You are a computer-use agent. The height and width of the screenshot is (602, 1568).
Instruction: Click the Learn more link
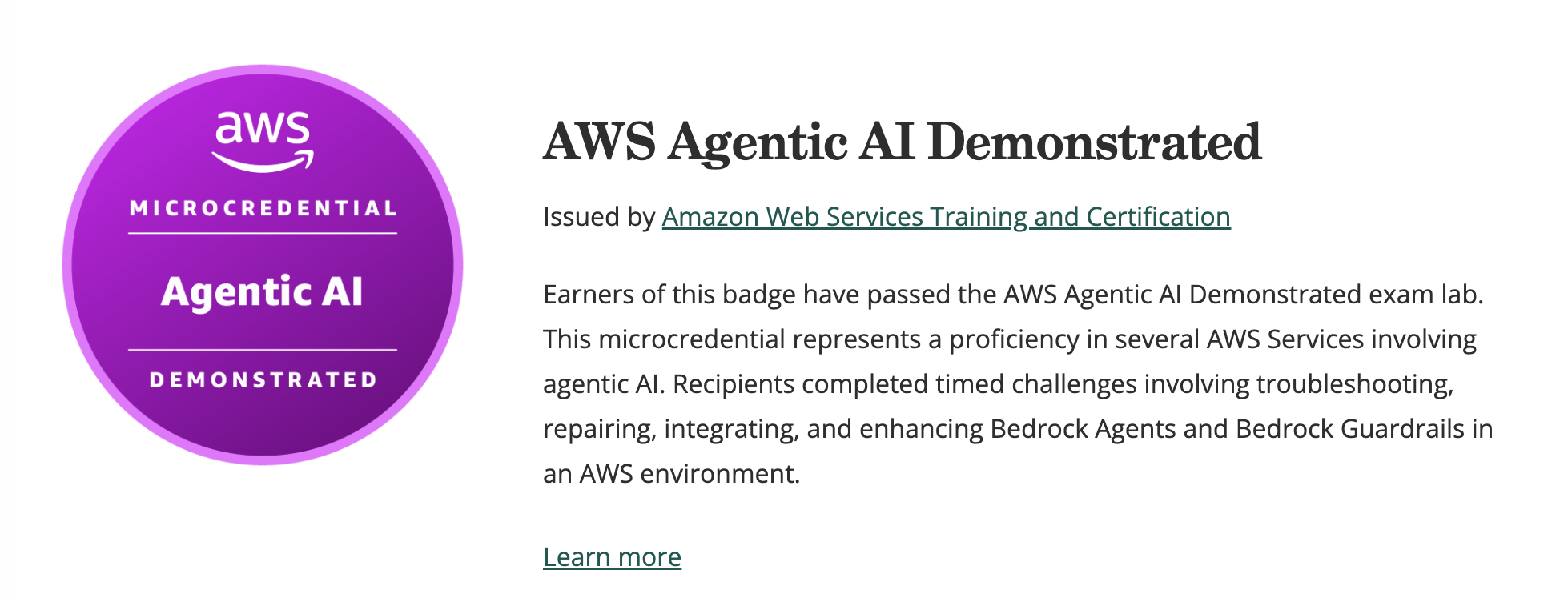coord(612,557)
